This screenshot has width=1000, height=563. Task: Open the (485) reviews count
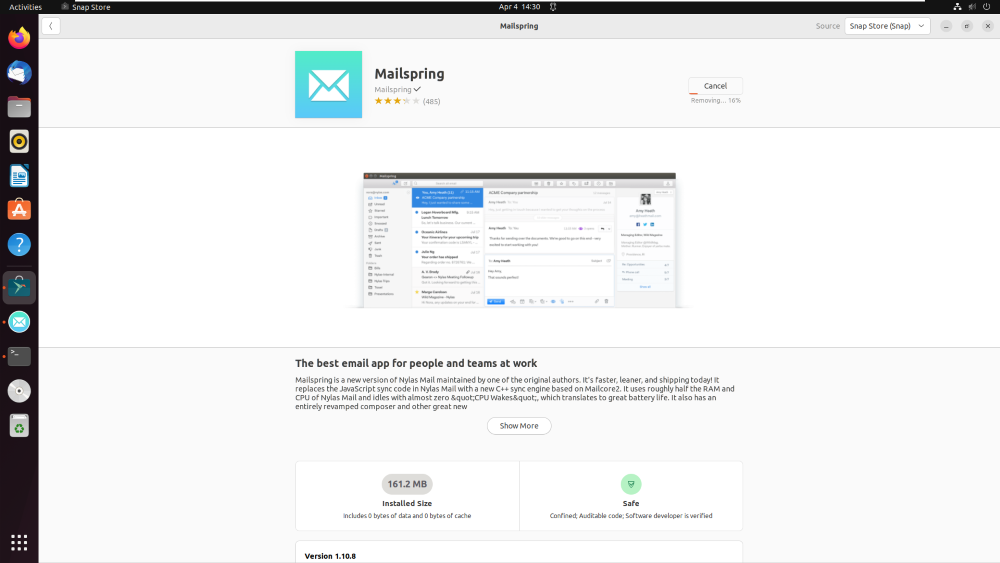click(x=432, y=101)
